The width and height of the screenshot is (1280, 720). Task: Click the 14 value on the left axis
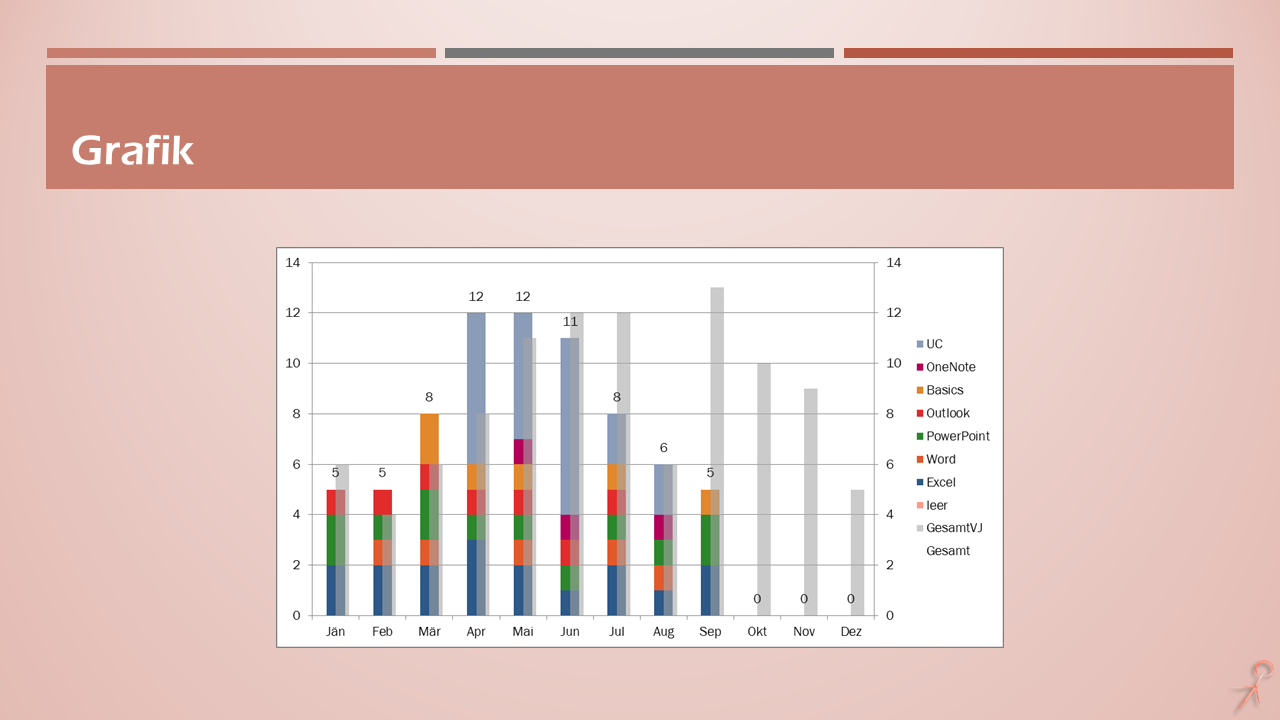point(293,263)
